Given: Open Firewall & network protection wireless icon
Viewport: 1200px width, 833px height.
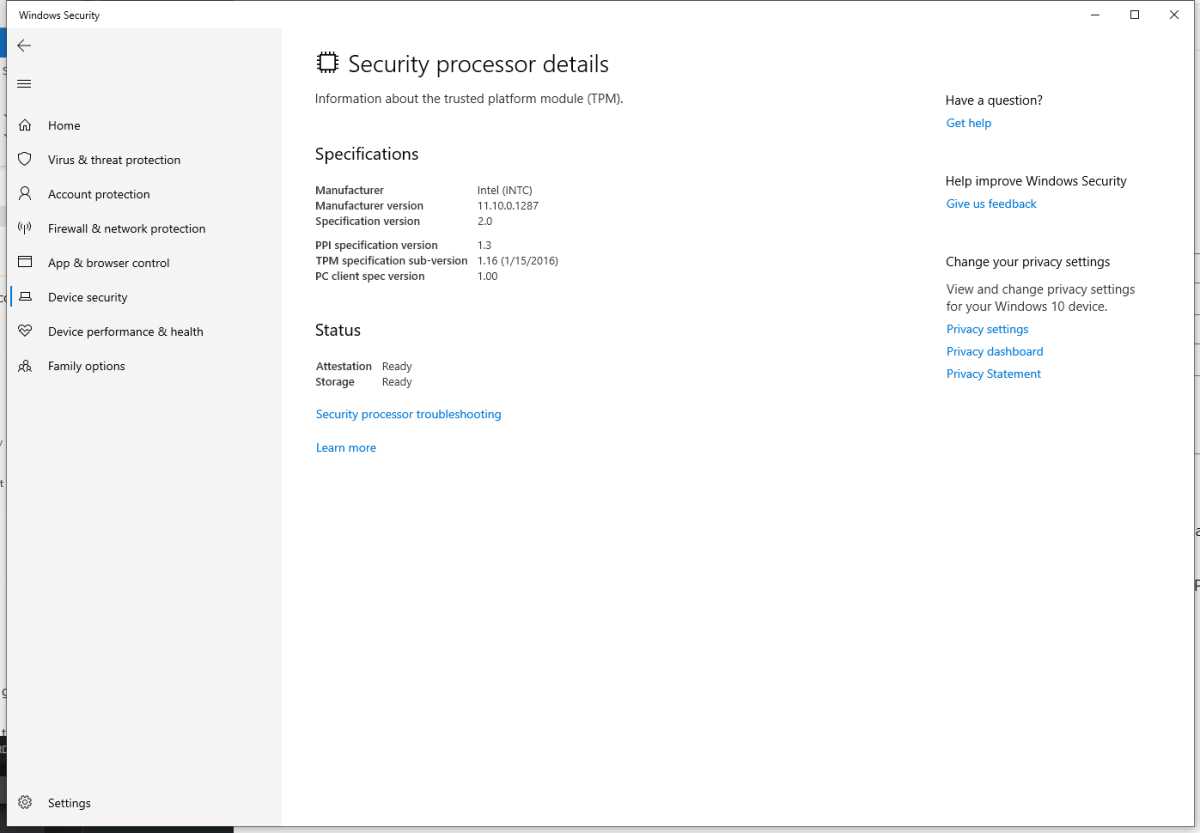Looking at the screenshot, I should point(25,228).
